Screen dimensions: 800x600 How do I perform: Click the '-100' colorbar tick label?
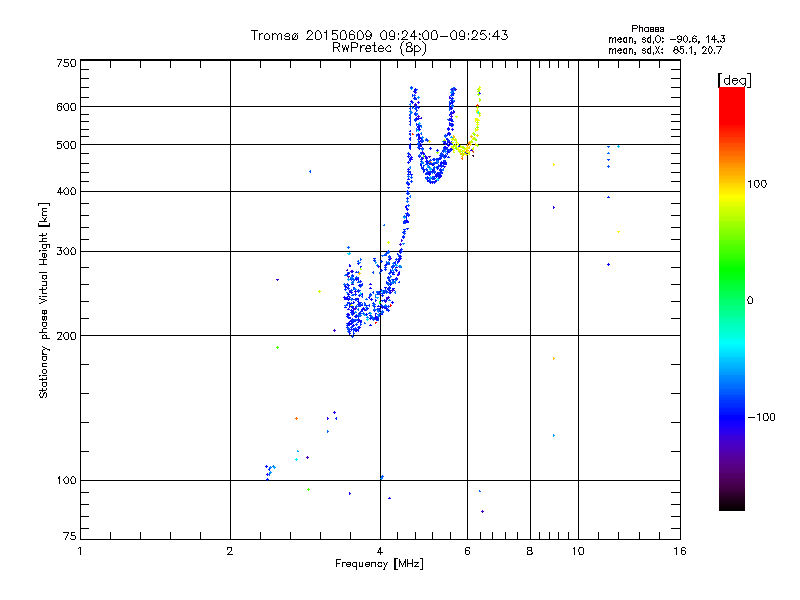coord(761,417)
